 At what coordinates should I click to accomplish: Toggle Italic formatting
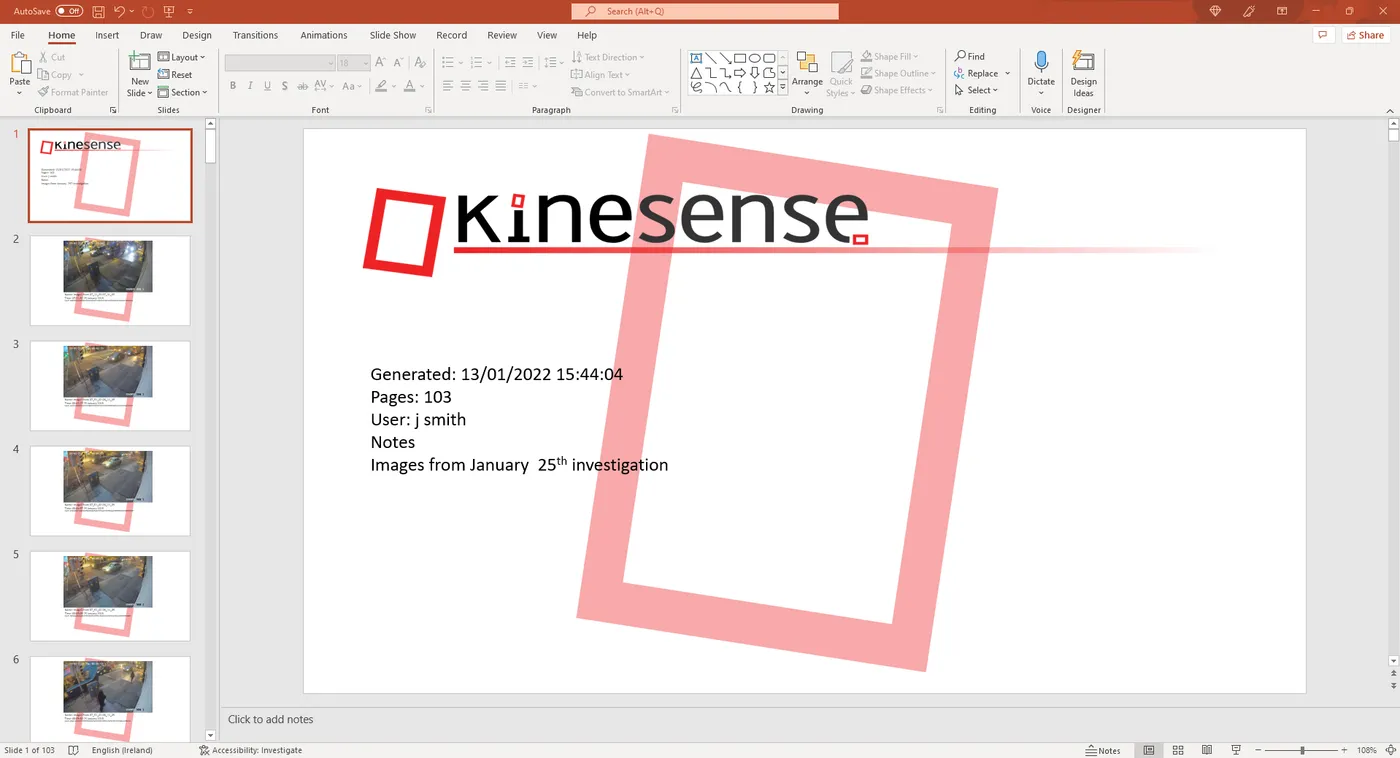[251, 86]
